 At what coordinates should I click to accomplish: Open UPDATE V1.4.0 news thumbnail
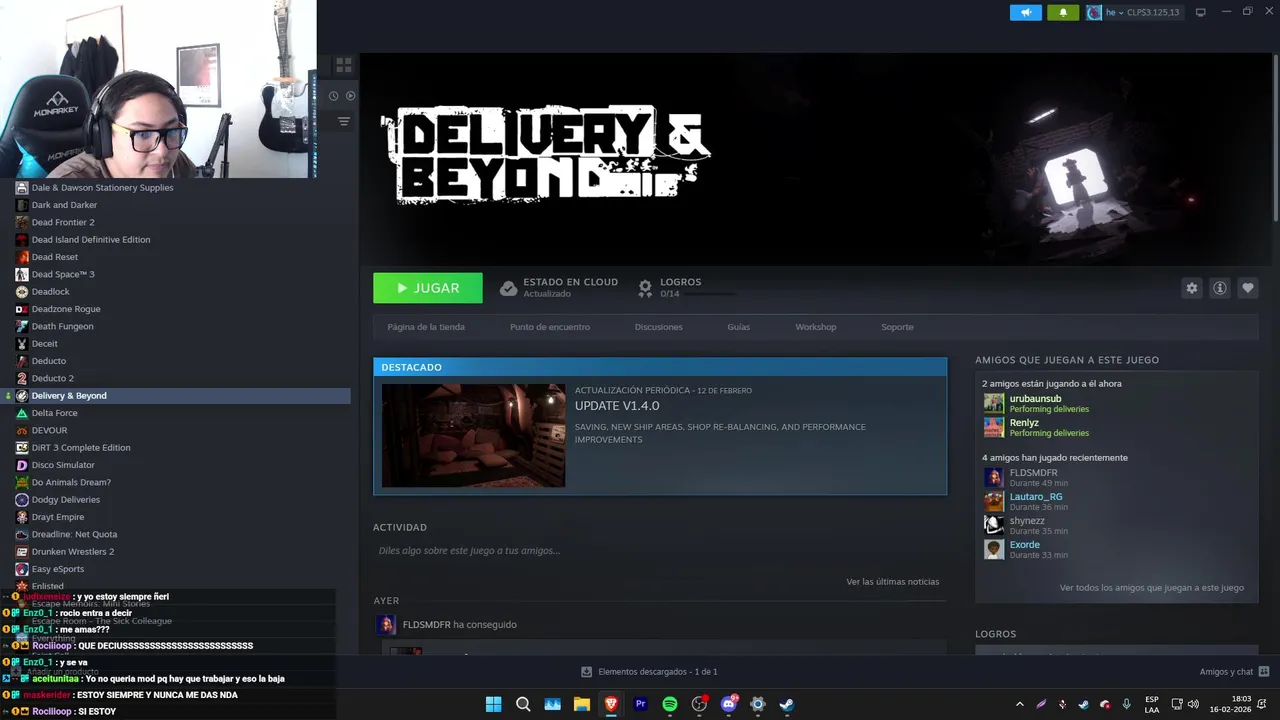[473, 435]
